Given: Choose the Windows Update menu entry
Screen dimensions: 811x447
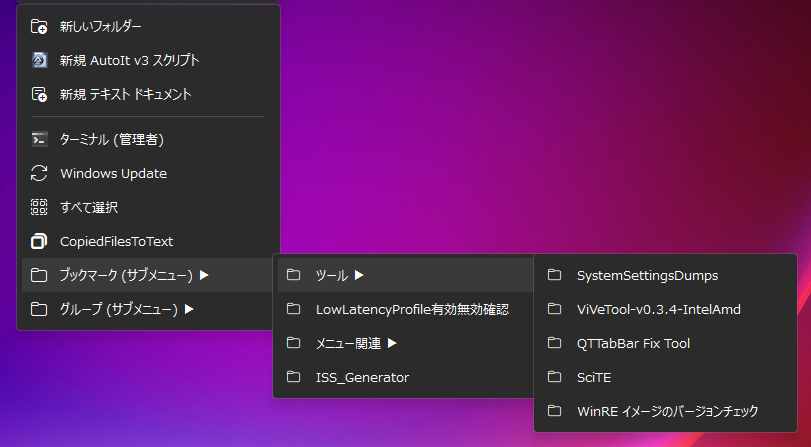Looking at the screenshot, I should tap(148, 173).
